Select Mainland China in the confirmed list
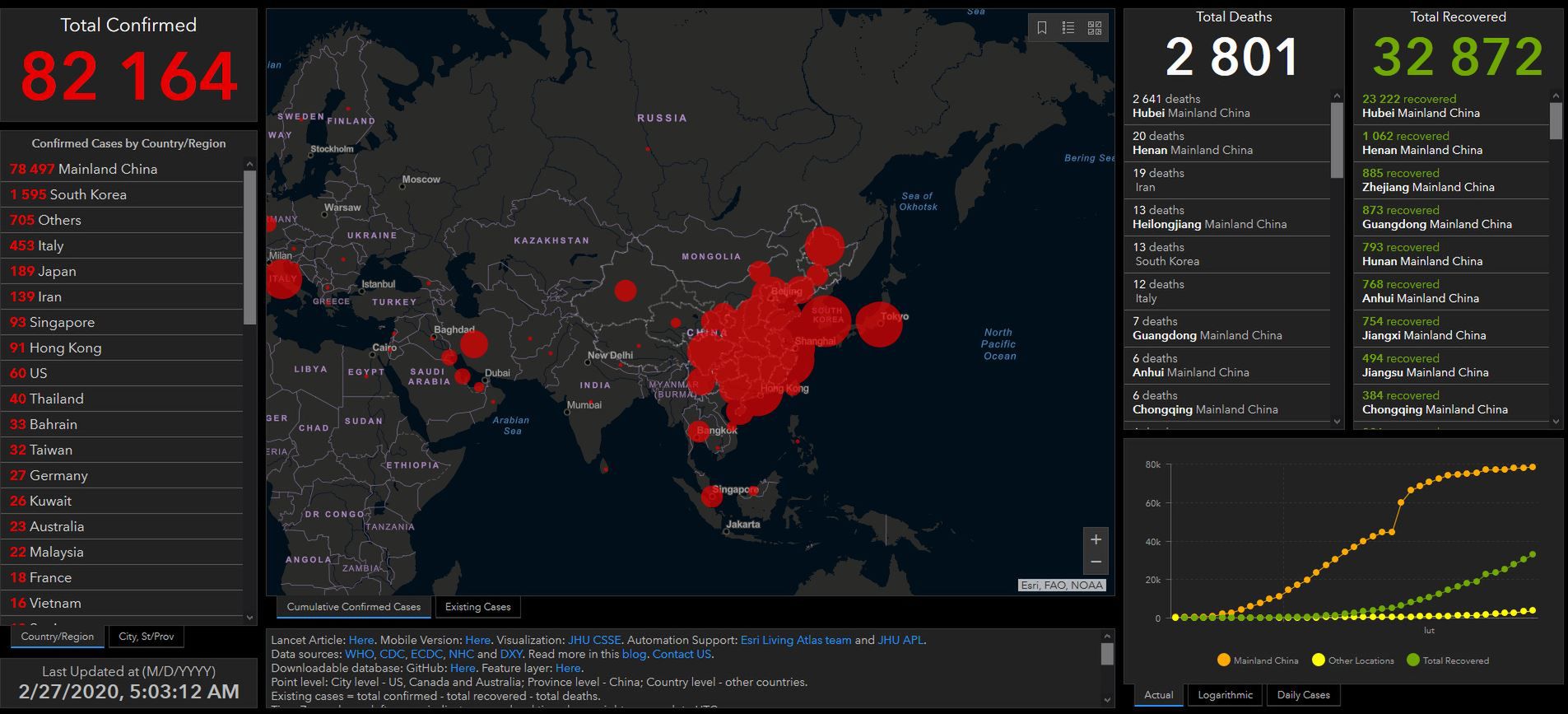The height and width of the screenshot is (714, 1568). tap(122, 169)
